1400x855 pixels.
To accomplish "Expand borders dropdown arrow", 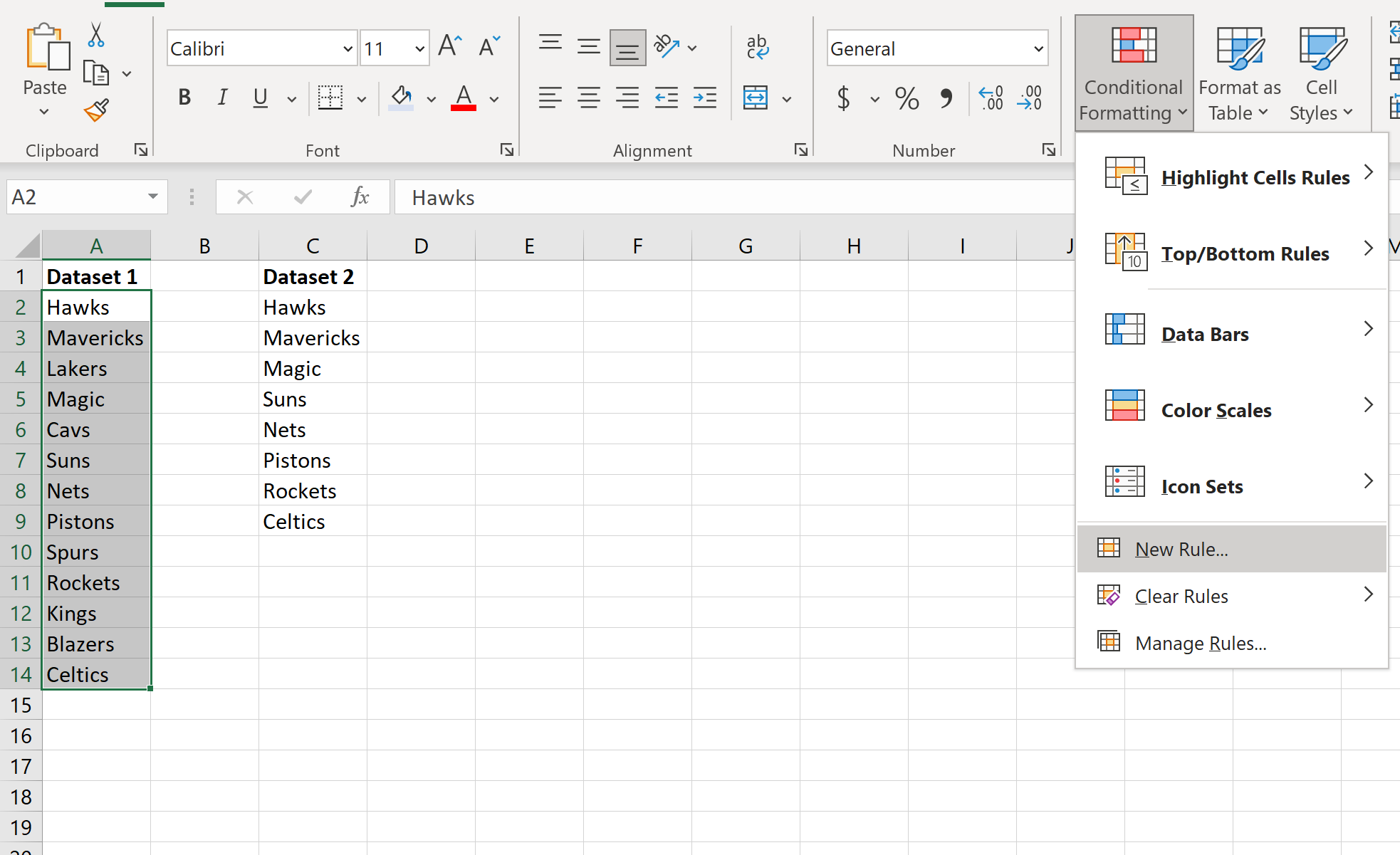I will pyautogui.click(x=362, y=98).
